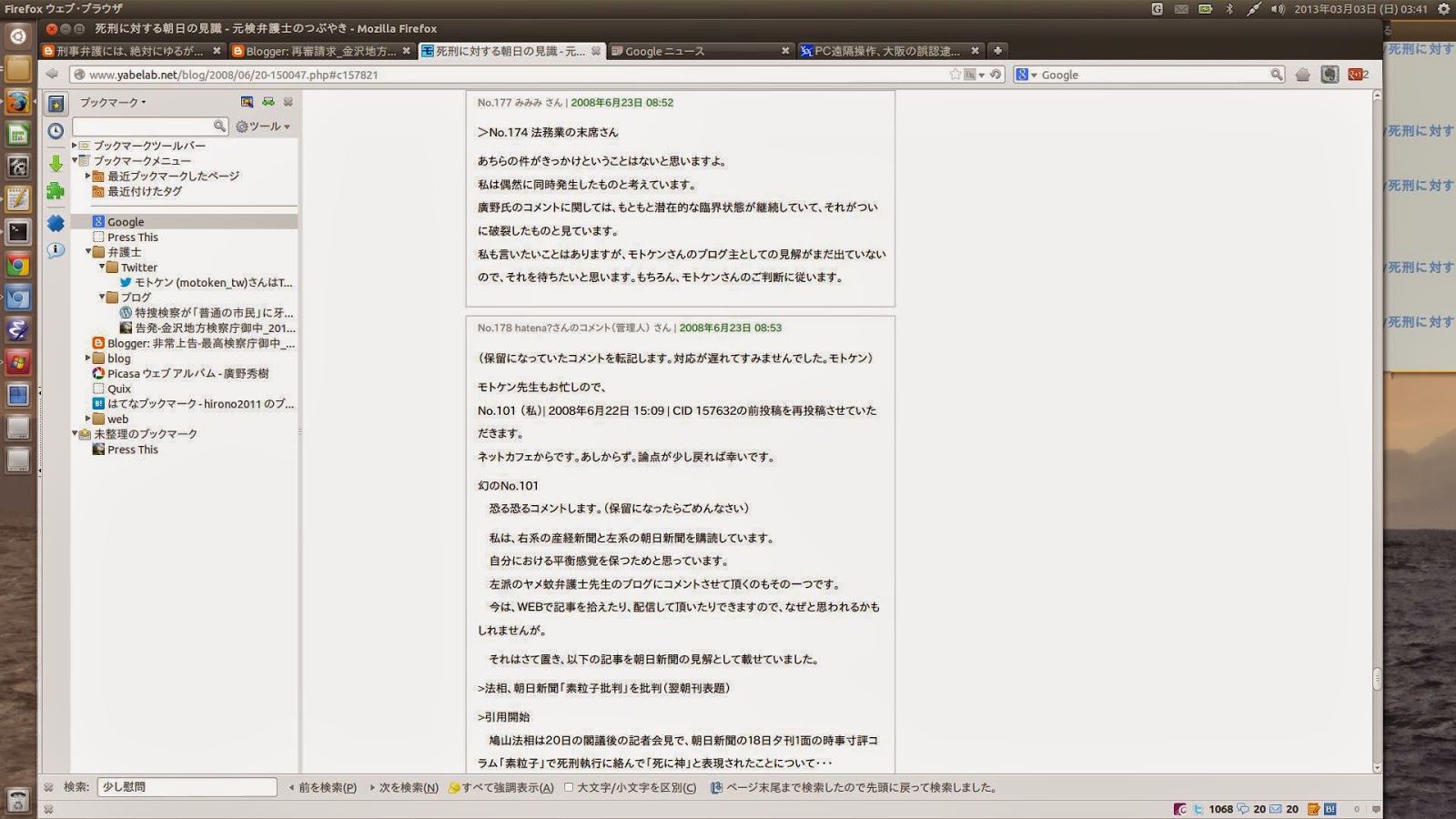Viewport: 1456px width, 819px height.
Task: Open the Bookmarks sidebar panel icon
Action: coord(56,105)
